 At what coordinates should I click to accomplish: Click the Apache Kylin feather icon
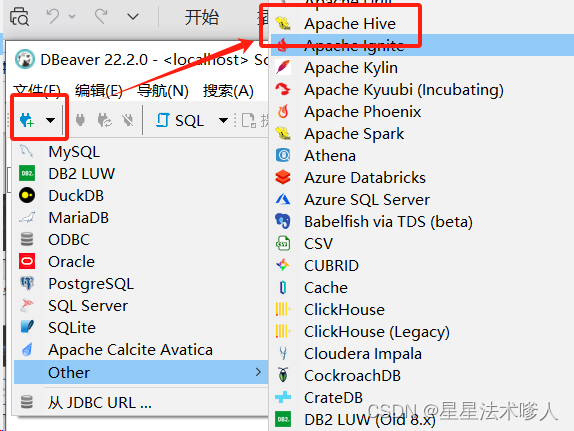point(283,67)
